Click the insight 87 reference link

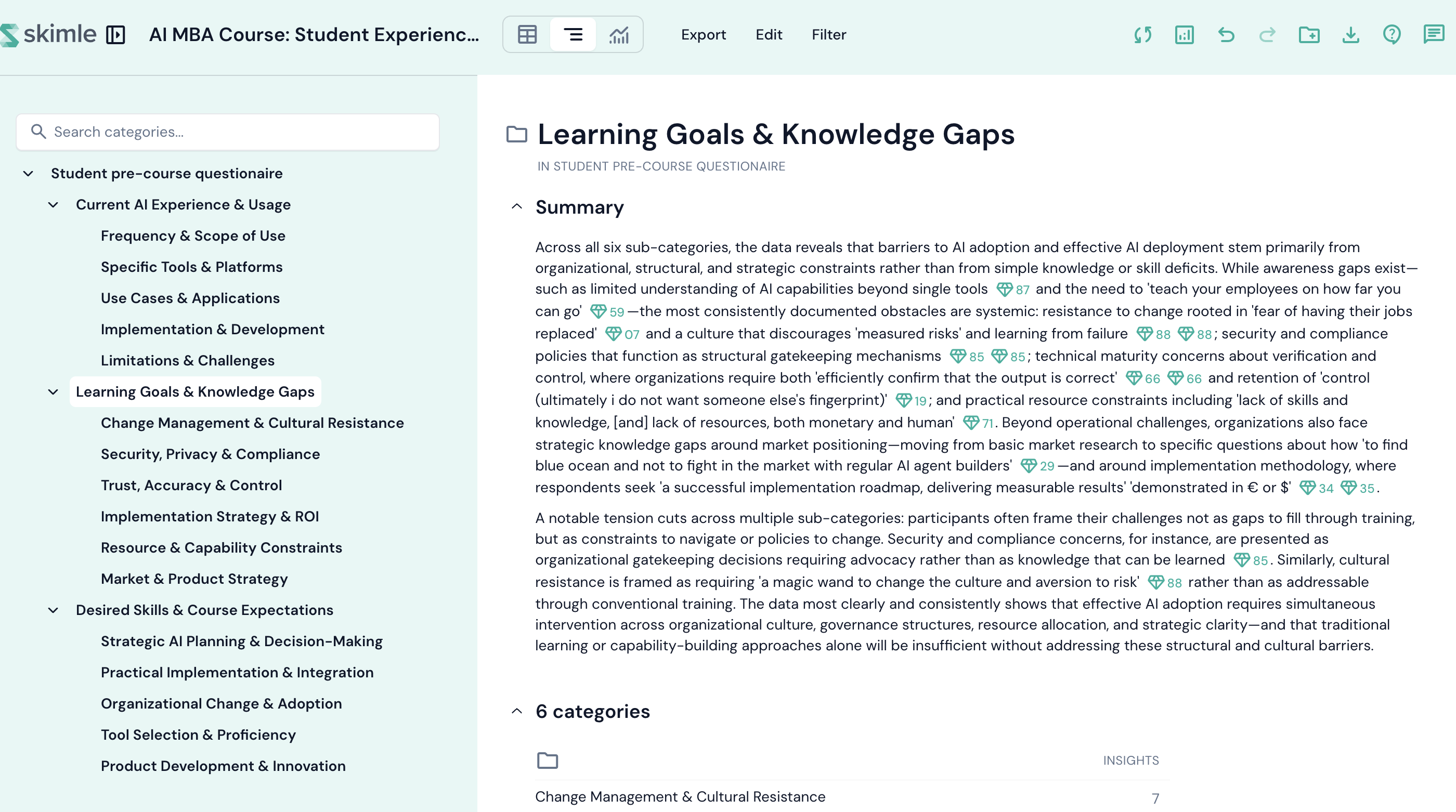(x=1013, y=290)
